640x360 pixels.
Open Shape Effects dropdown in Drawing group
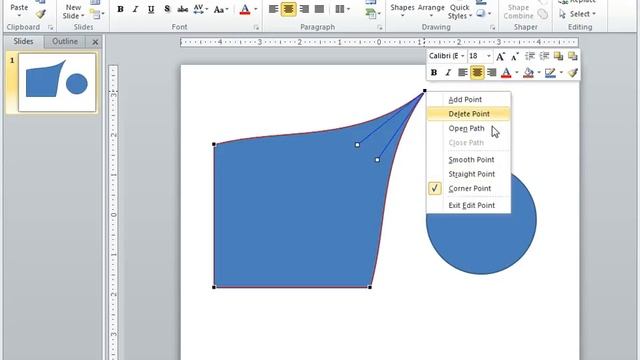[x=483, y=14]
